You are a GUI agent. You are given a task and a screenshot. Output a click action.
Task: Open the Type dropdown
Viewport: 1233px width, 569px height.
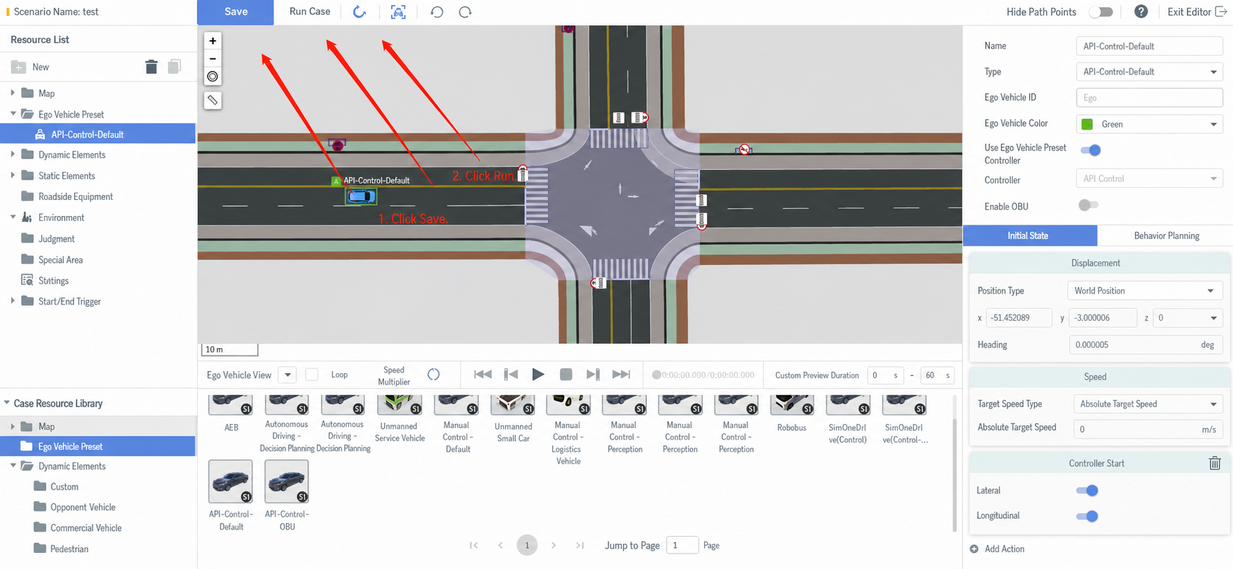coord(1149,72)
